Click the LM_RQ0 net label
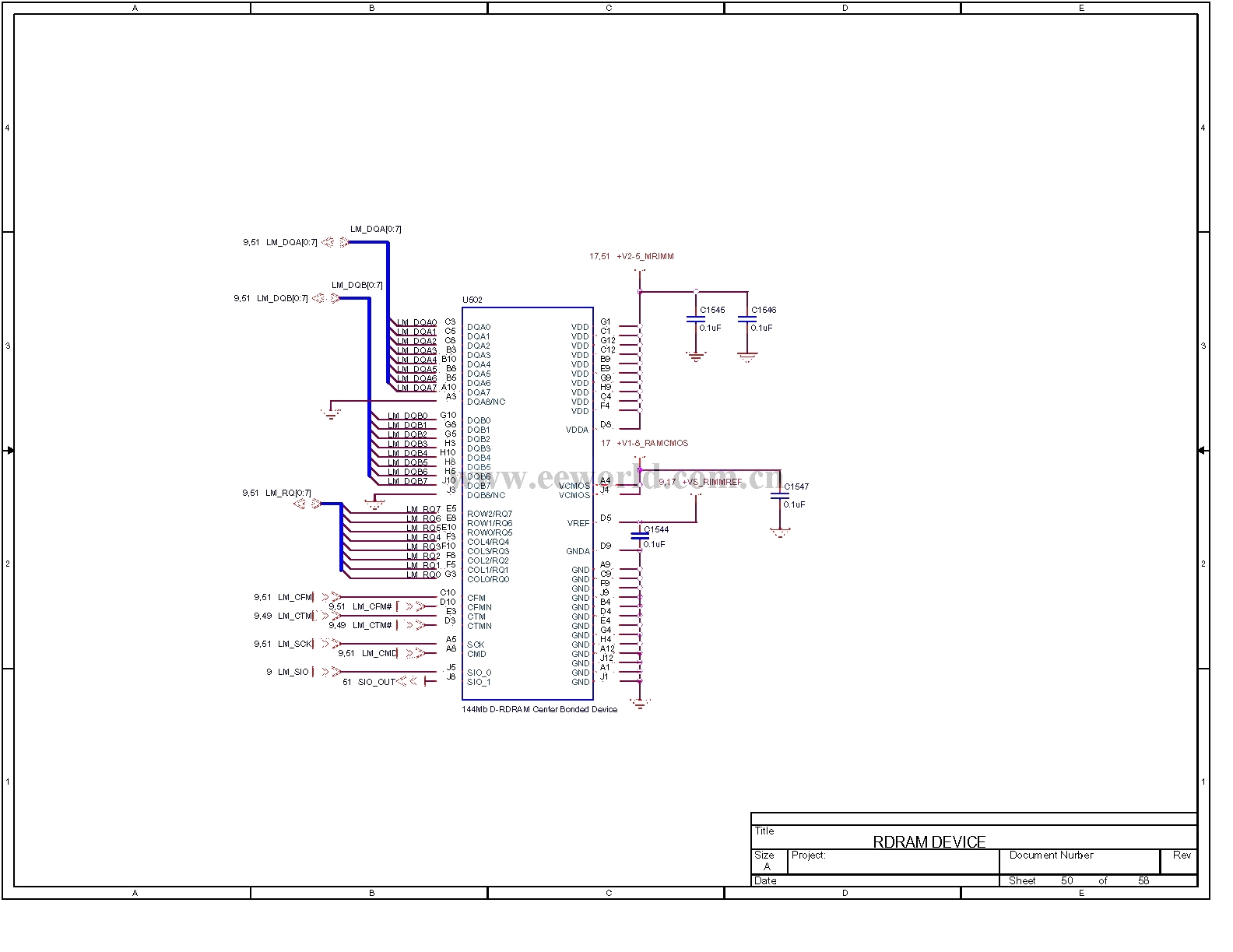 tap(423, 574)
